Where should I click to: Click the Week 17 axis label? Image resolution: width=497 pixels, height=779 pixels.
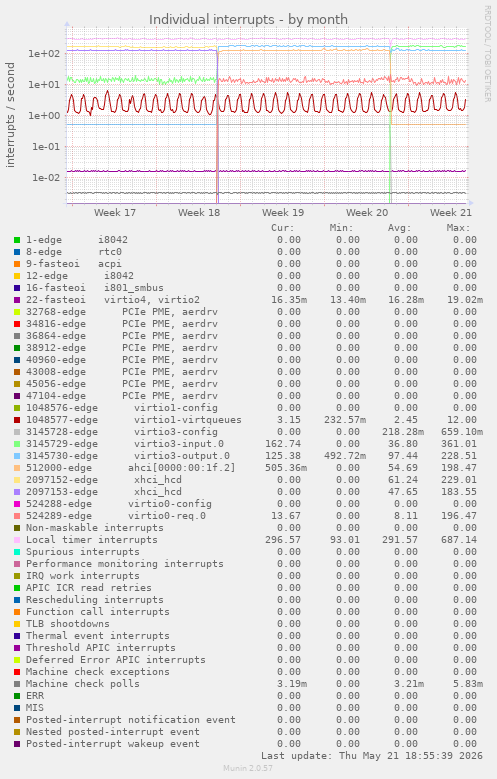pos(115,213)
